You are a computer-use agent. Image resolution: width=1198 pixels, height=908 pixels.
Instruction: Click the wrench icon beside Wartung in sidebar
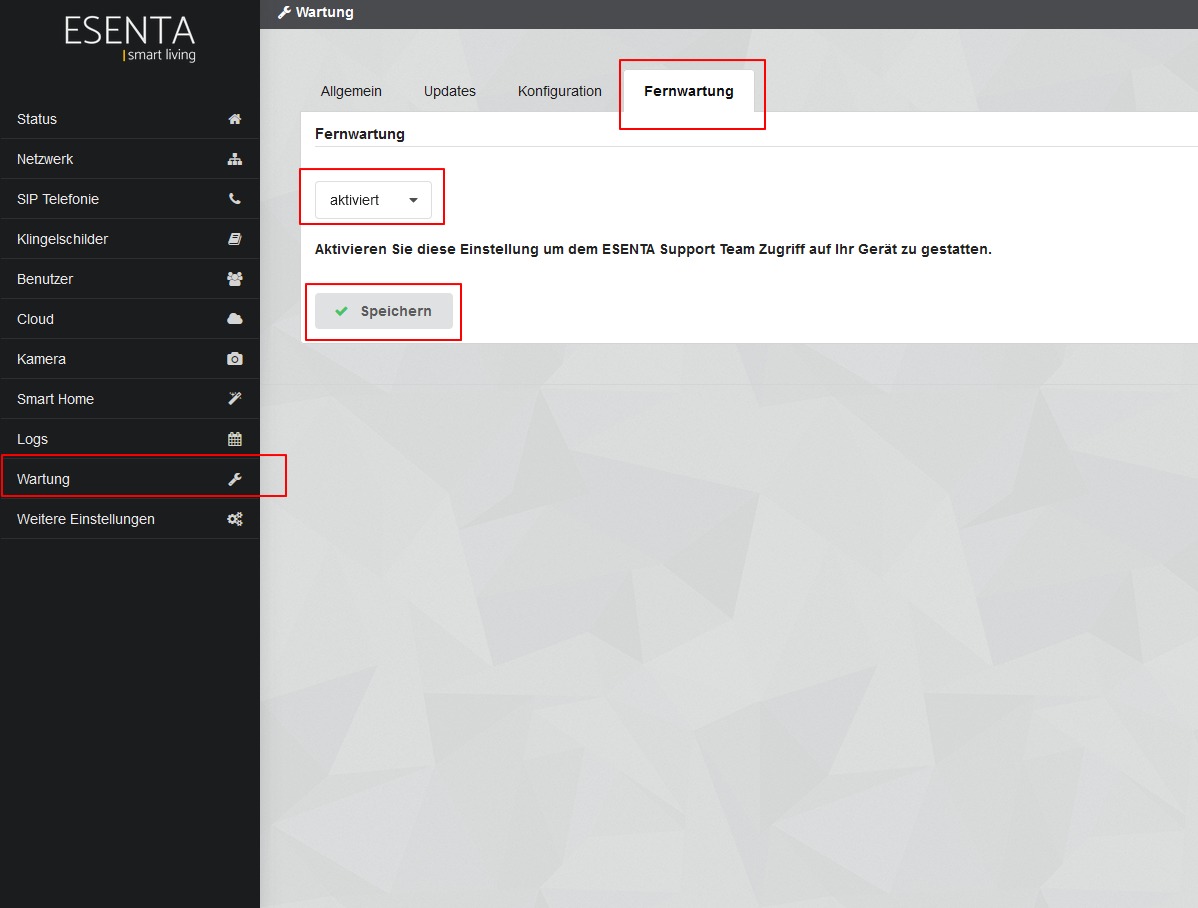235,479
